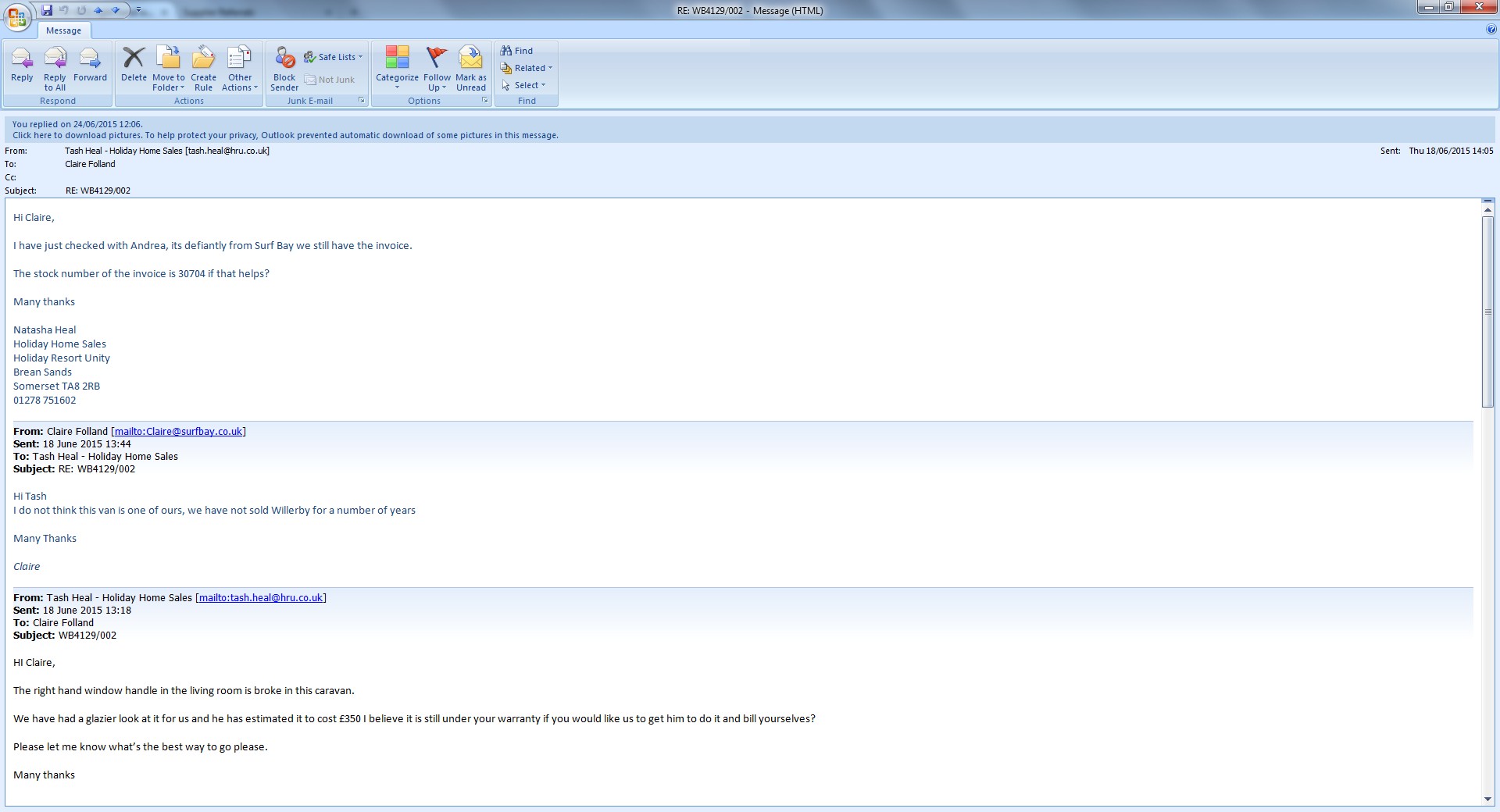1500x812 pixels.
Task: Minimize the message window
Action: pyautogui.click(x=1429, y=7)
